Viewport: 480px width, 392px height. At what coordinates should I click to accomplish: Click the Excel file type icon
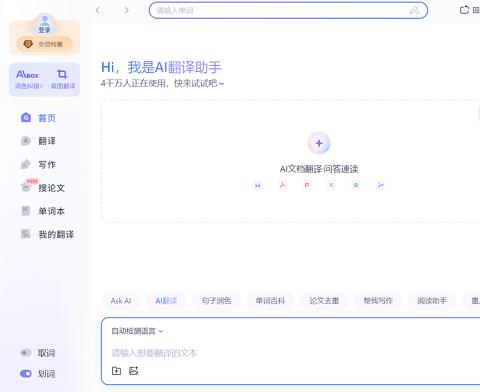point(331,185)
